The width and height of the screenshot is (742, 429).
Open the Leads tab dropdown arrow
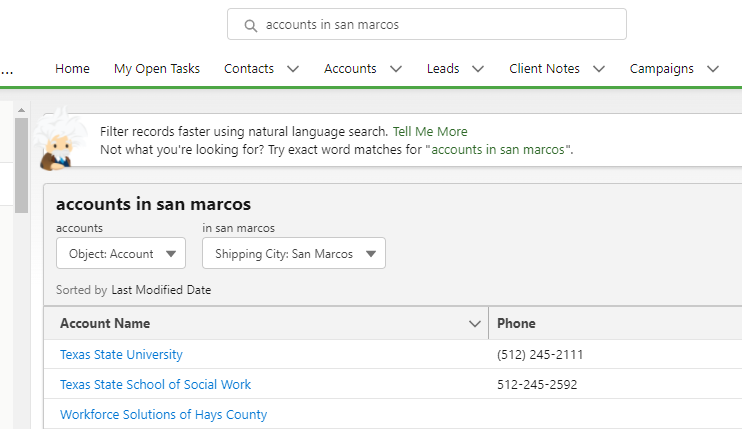point(478,69)
